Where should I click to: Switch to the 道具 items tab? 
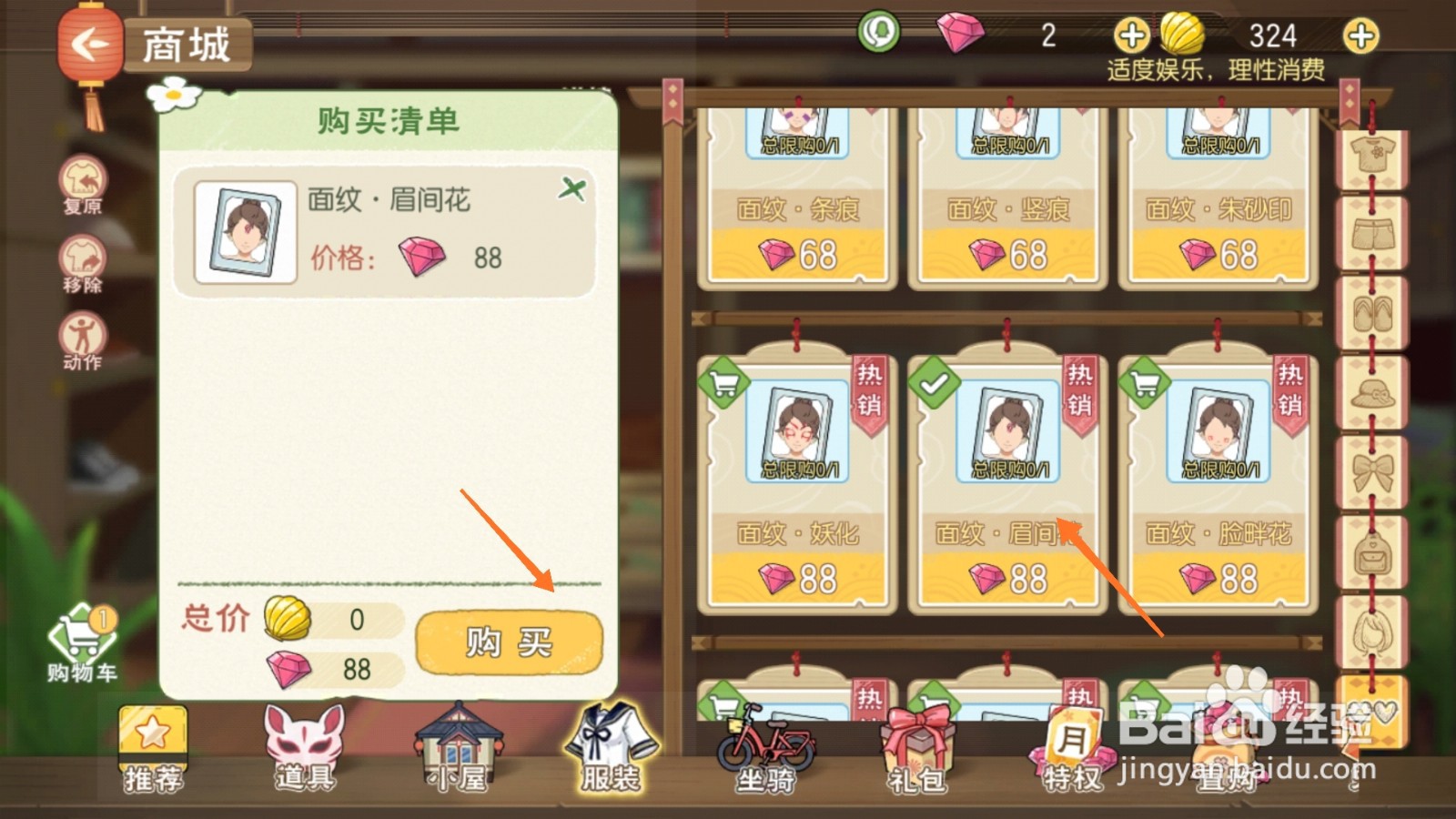click(x=305, y=748)
